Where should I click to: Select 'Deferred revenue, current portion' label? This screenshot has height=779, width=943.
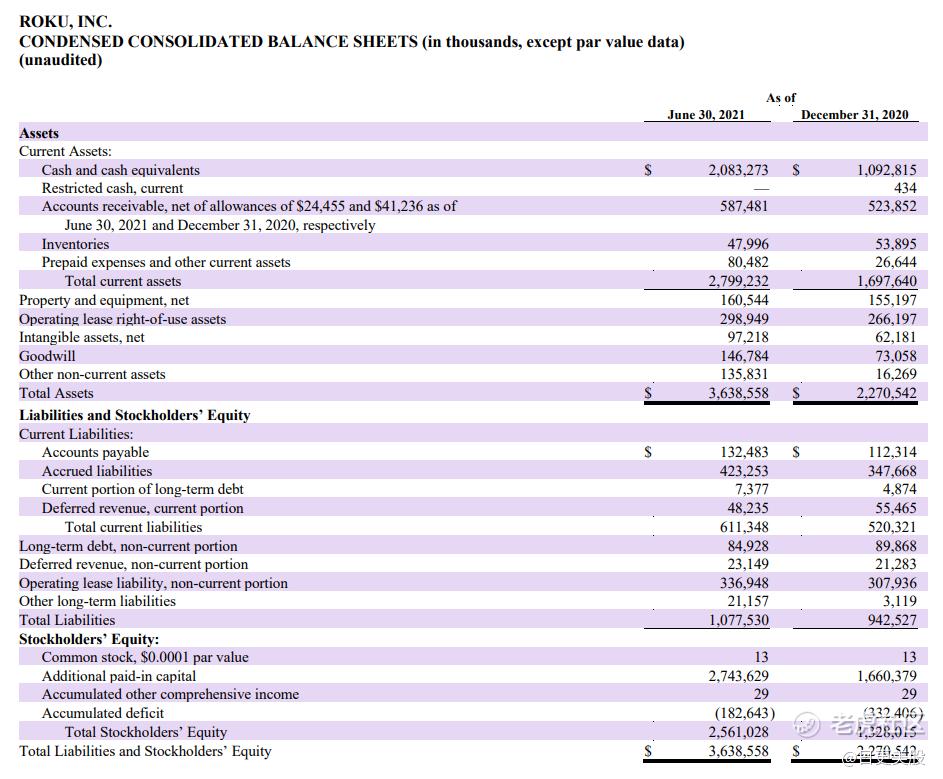(143, 508)
